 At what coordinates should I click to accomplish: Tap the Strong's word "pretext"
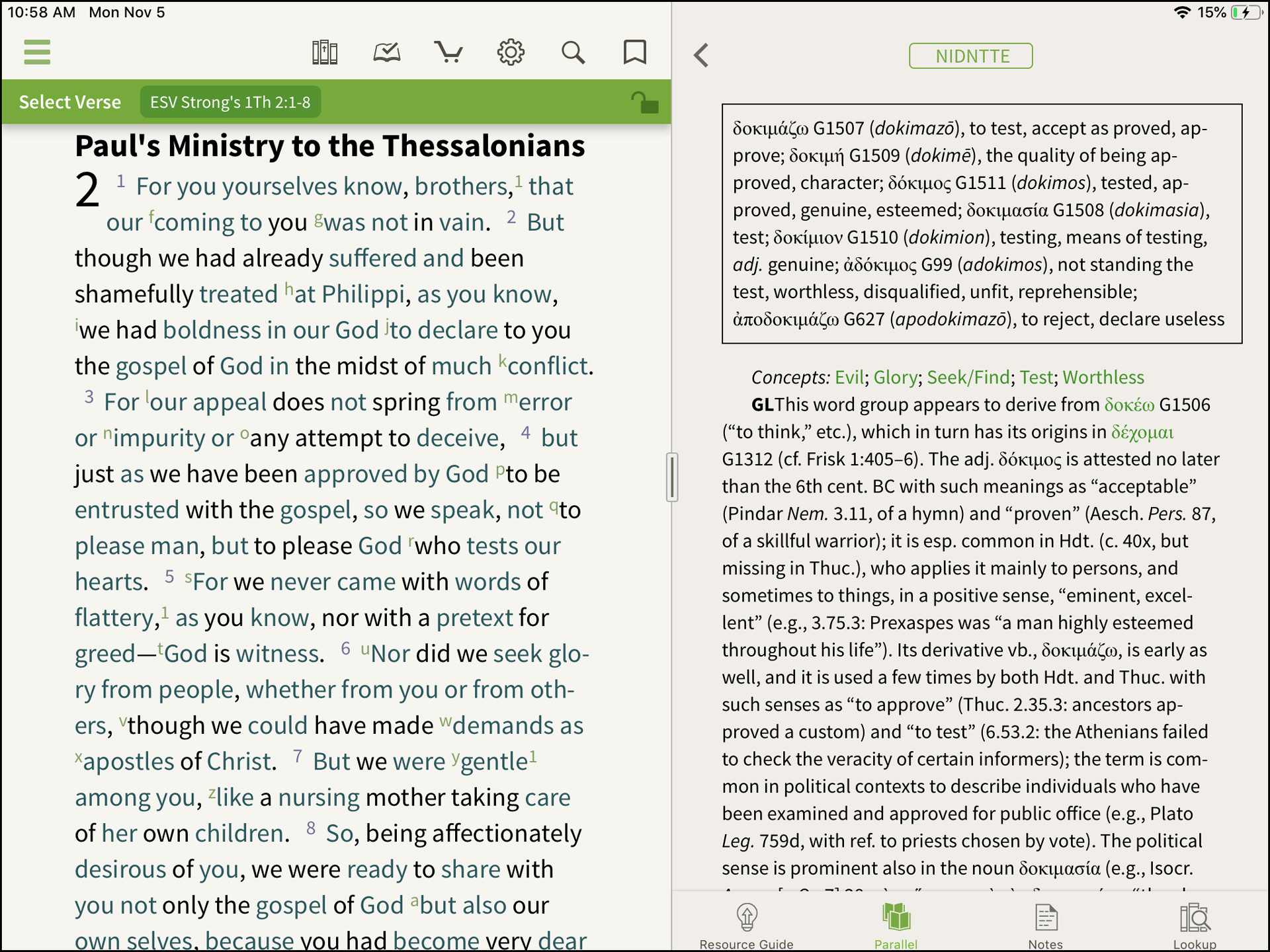pyautogui.click(x=474, y=617)
